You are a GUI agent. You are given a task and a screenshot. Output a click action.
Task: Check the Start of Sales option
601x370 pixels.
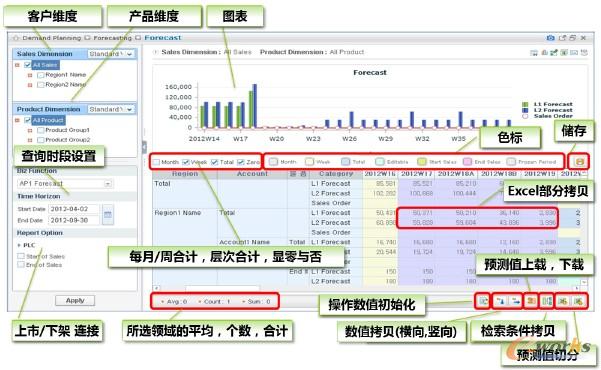click(x=21, y=256)
